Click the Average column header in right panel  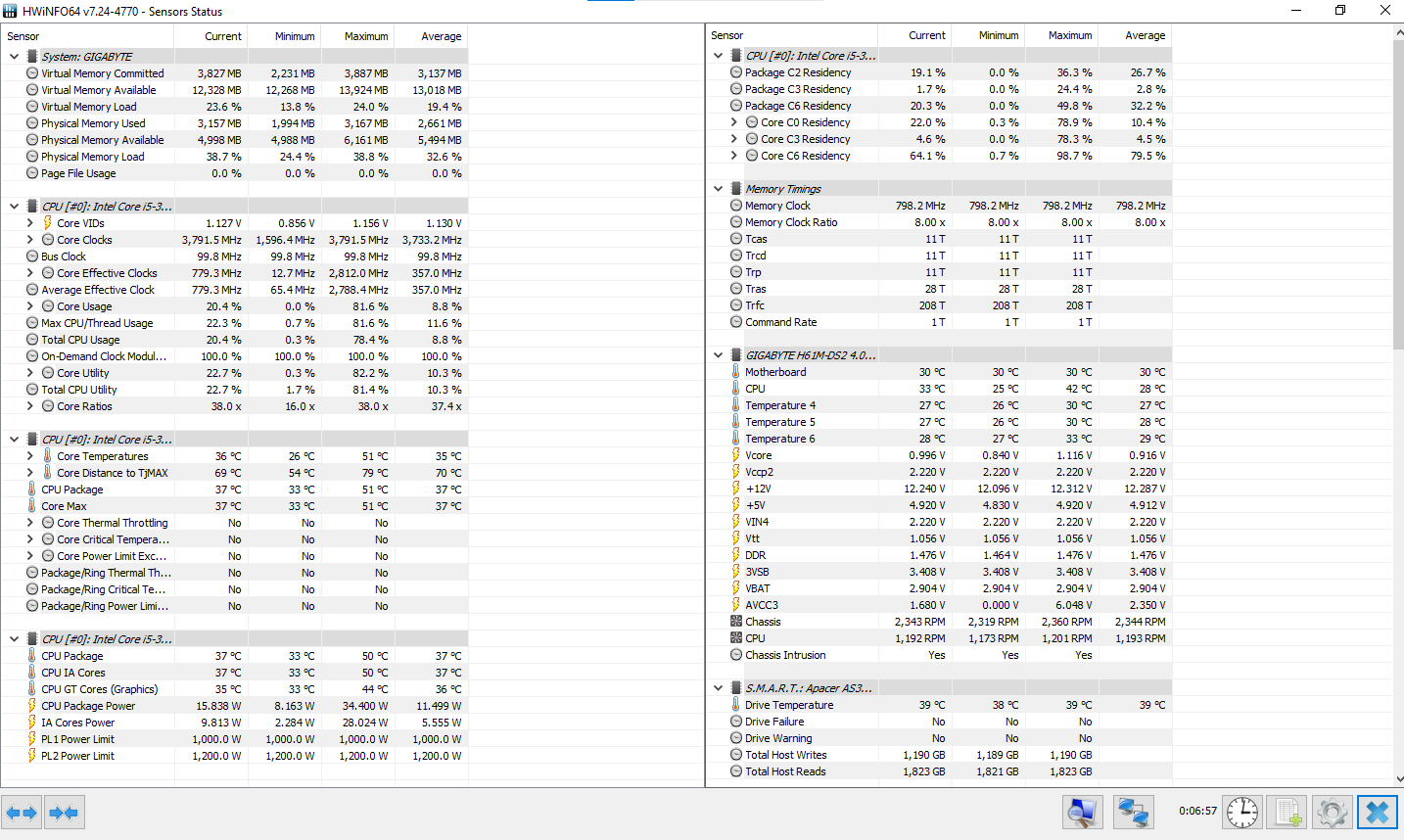click(x=1145, y=35)
